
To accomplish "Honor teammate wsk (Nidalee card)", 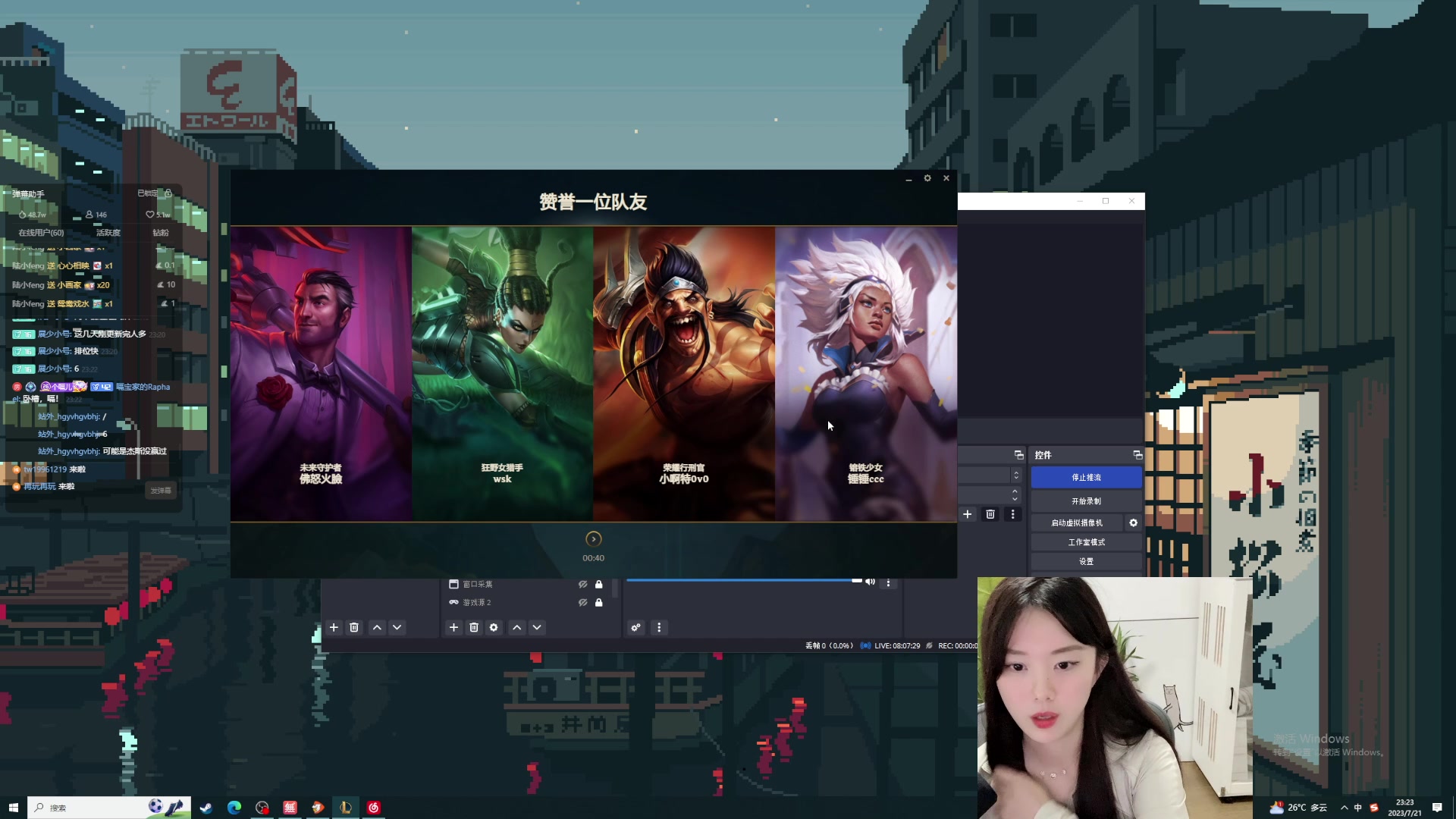I will point(502,374).
